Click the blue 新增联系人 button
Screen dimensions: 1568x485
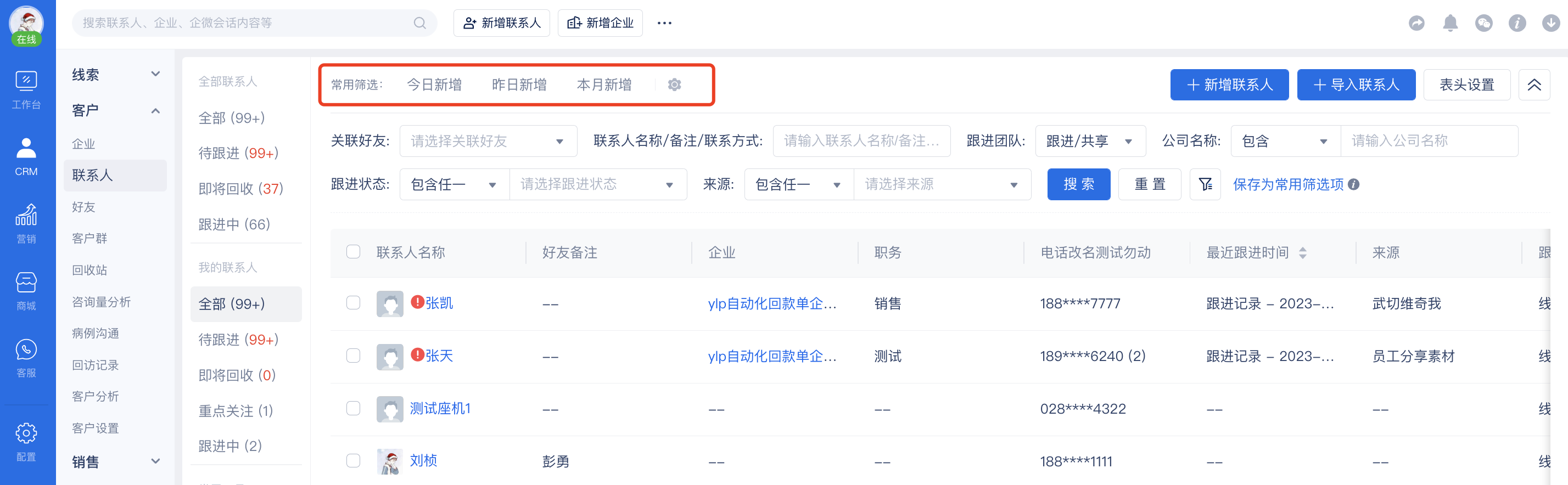point(1229,84)
